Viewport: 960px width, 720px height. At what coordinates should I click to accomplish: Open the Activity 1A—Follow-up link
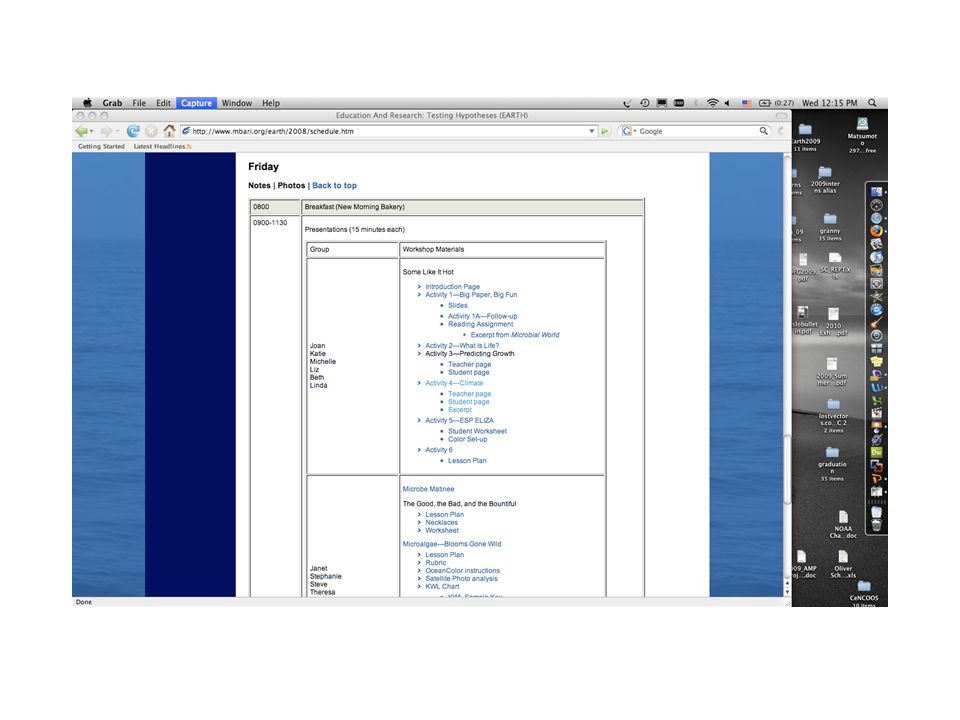[x=482, y=316]
